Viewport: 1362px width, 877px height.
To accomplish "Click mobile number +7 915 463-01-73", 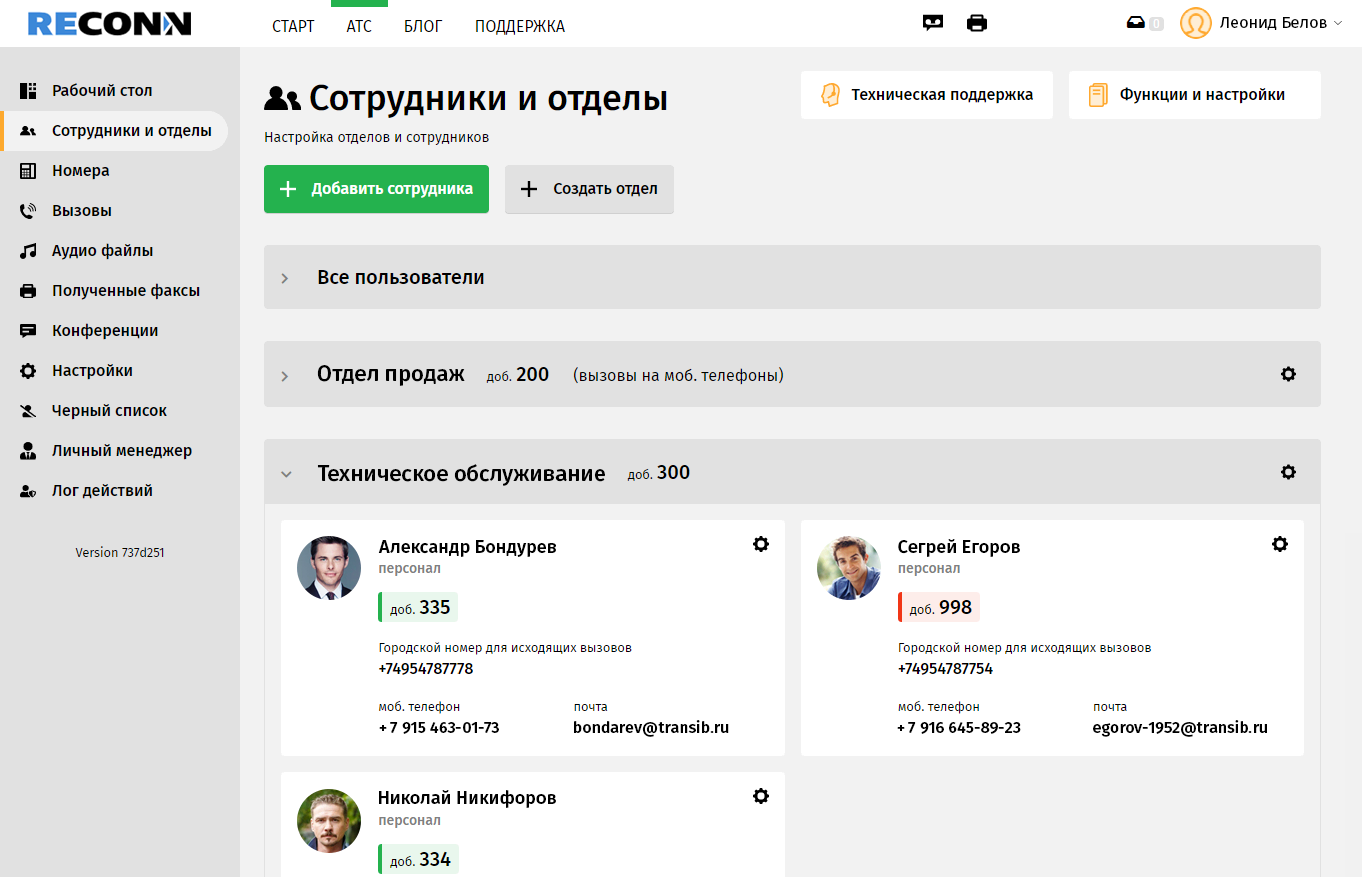I will click(439, 727).
